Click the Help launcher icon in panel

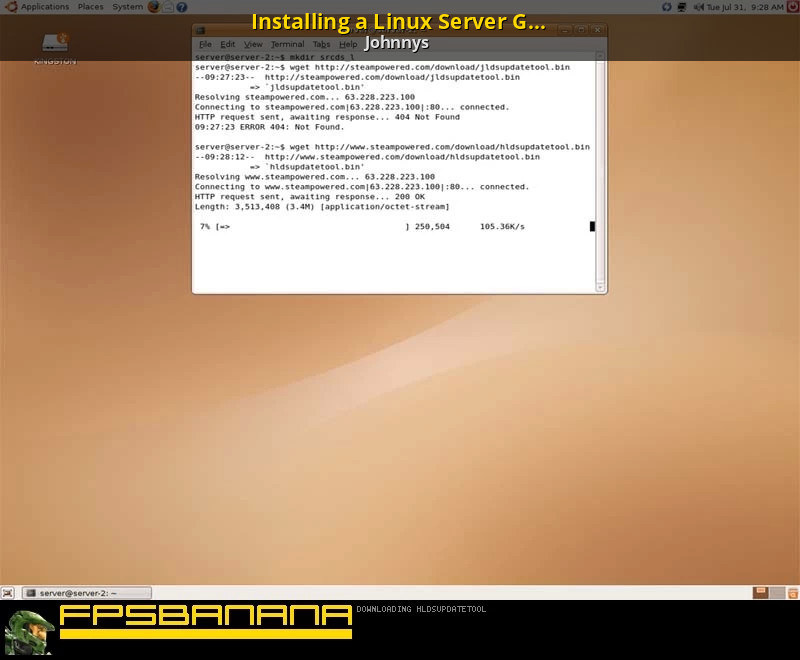[x=182, y=7]
